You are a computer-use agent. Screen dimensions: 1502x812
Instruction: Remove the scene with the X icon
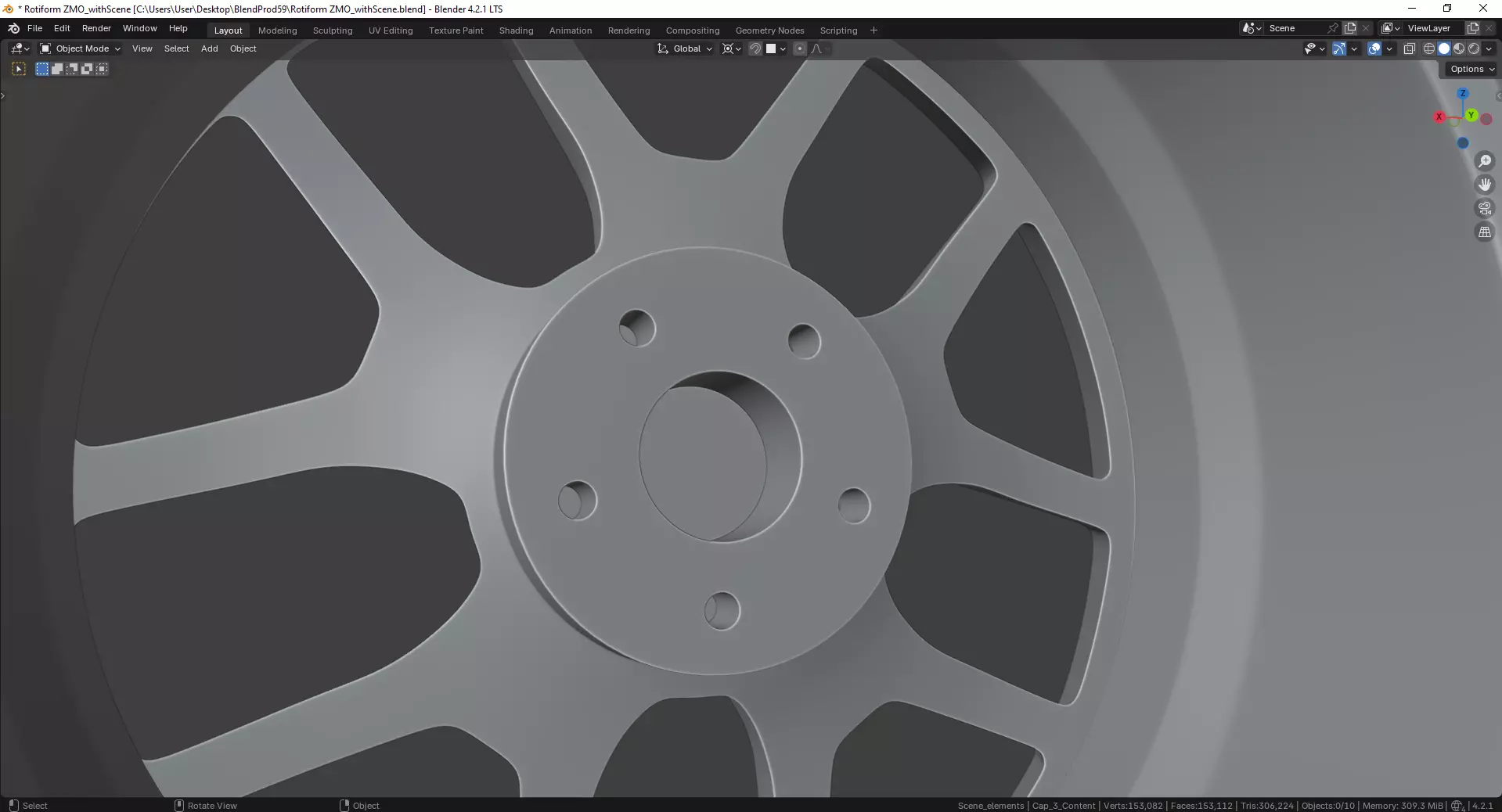click(x=1366, y=28)
